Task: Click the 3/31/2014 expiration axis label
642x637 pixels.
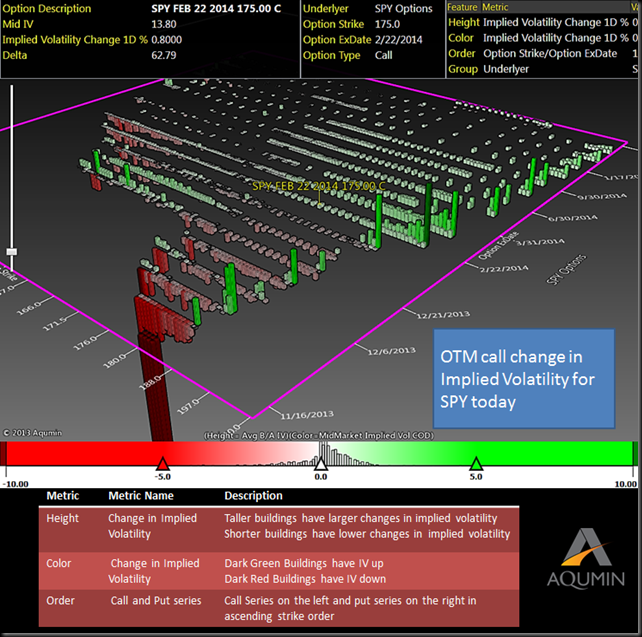Action: pyautogui.click(x=540, y=242)
